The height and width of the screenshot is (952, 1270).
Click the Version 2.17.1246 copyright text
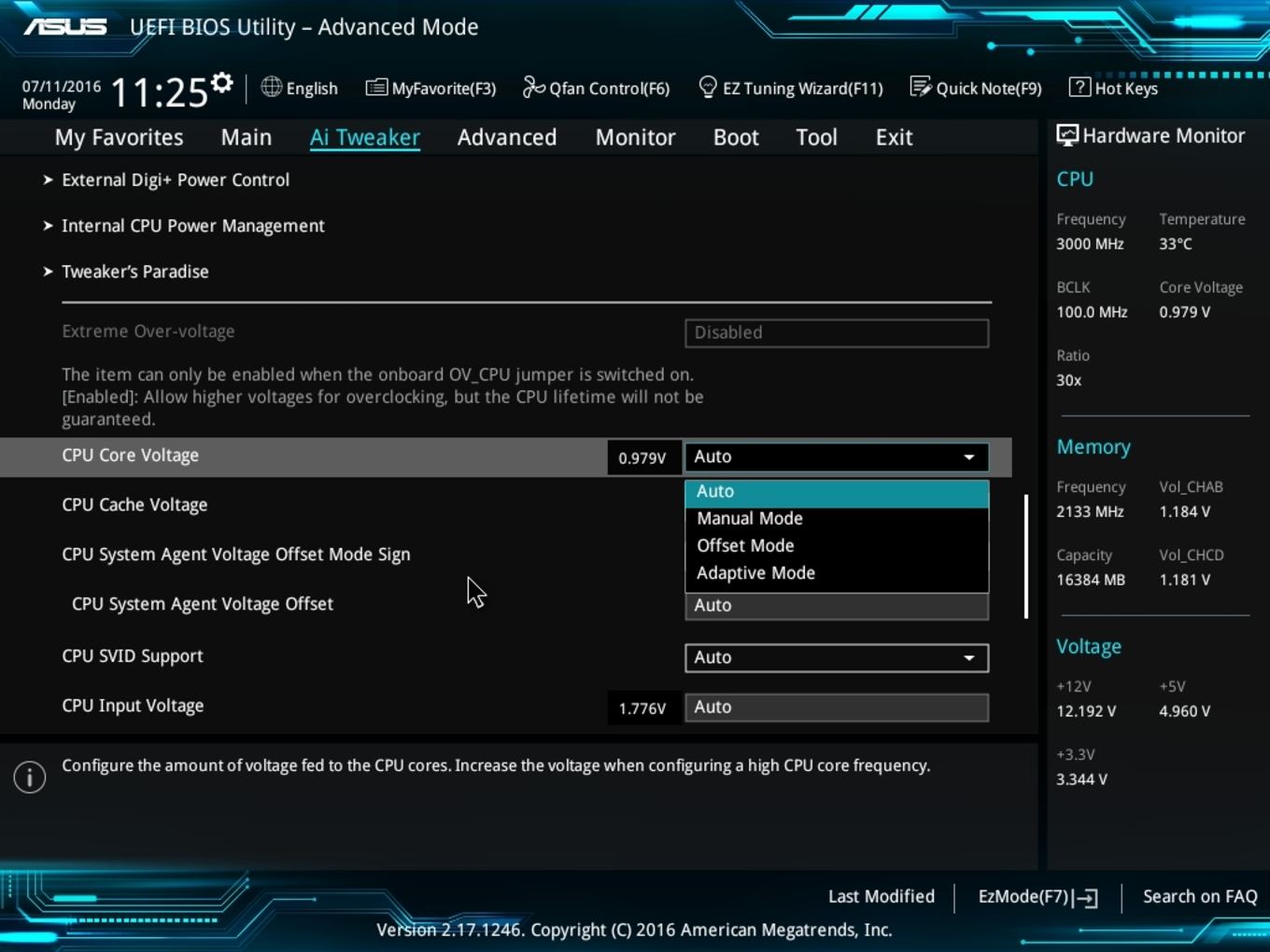click(634, 931)
